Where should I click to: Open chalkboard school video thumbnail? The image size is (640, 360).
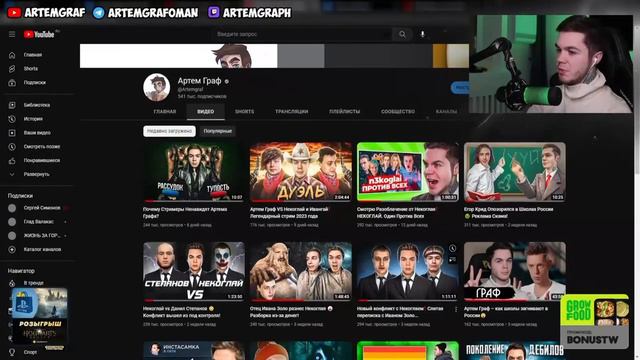(515, 172)
